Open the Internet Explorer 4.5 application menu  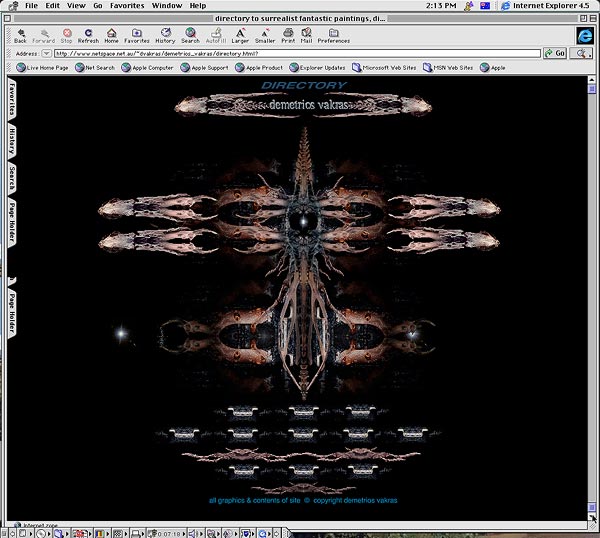[x=545, y=6]
